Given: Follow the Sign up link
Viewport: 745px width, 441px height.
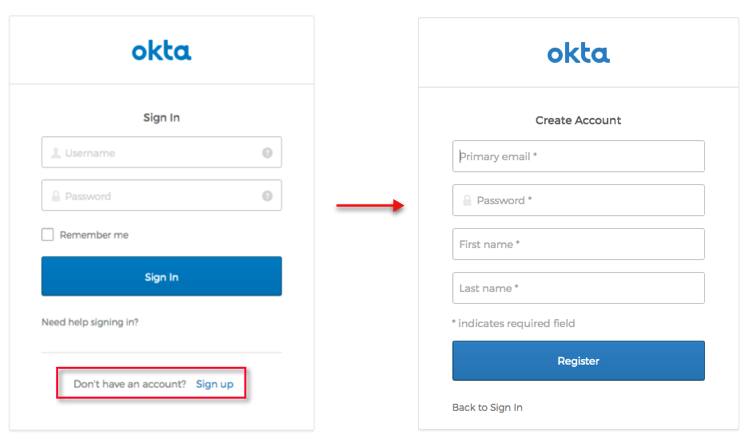Looking at the screenshot, I should [214, 384].
